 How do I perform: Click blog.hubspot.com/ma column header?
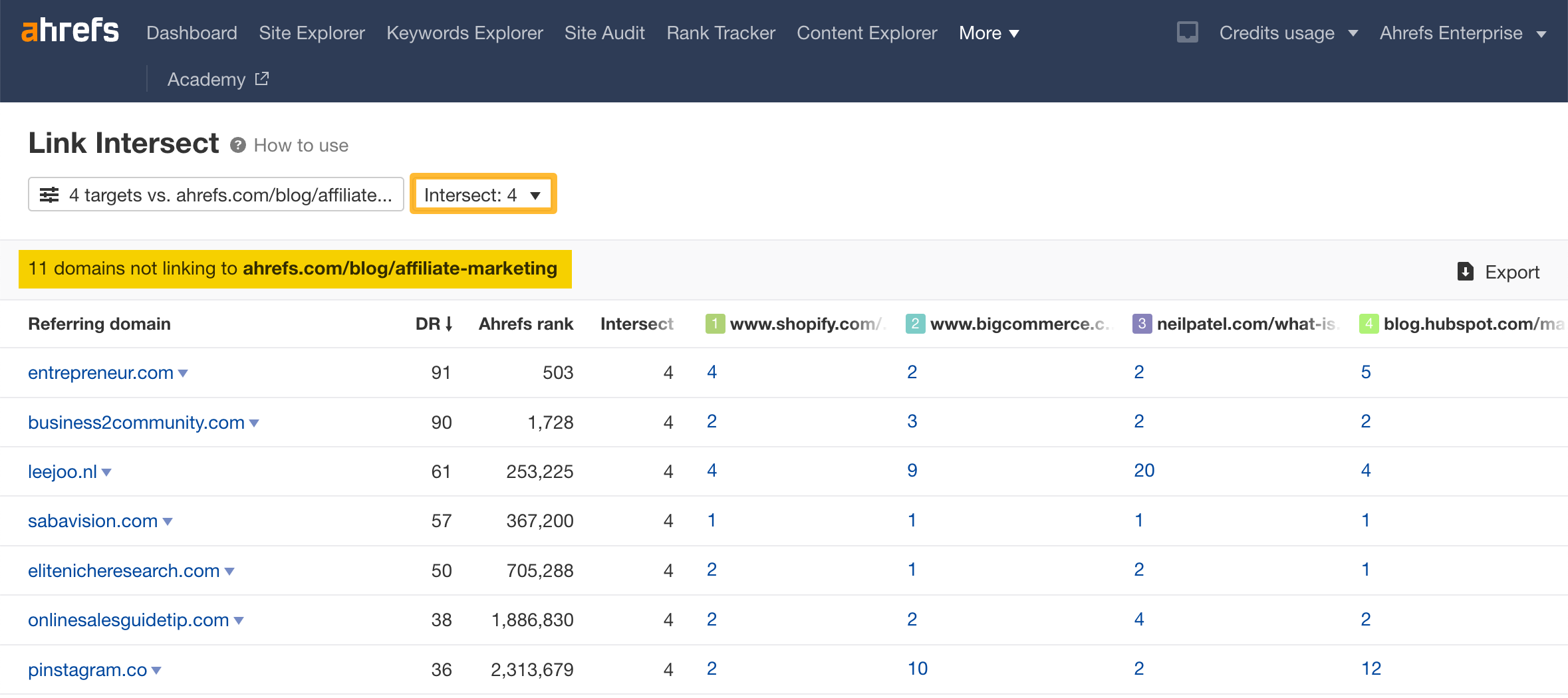click(x=1474, y=324)
